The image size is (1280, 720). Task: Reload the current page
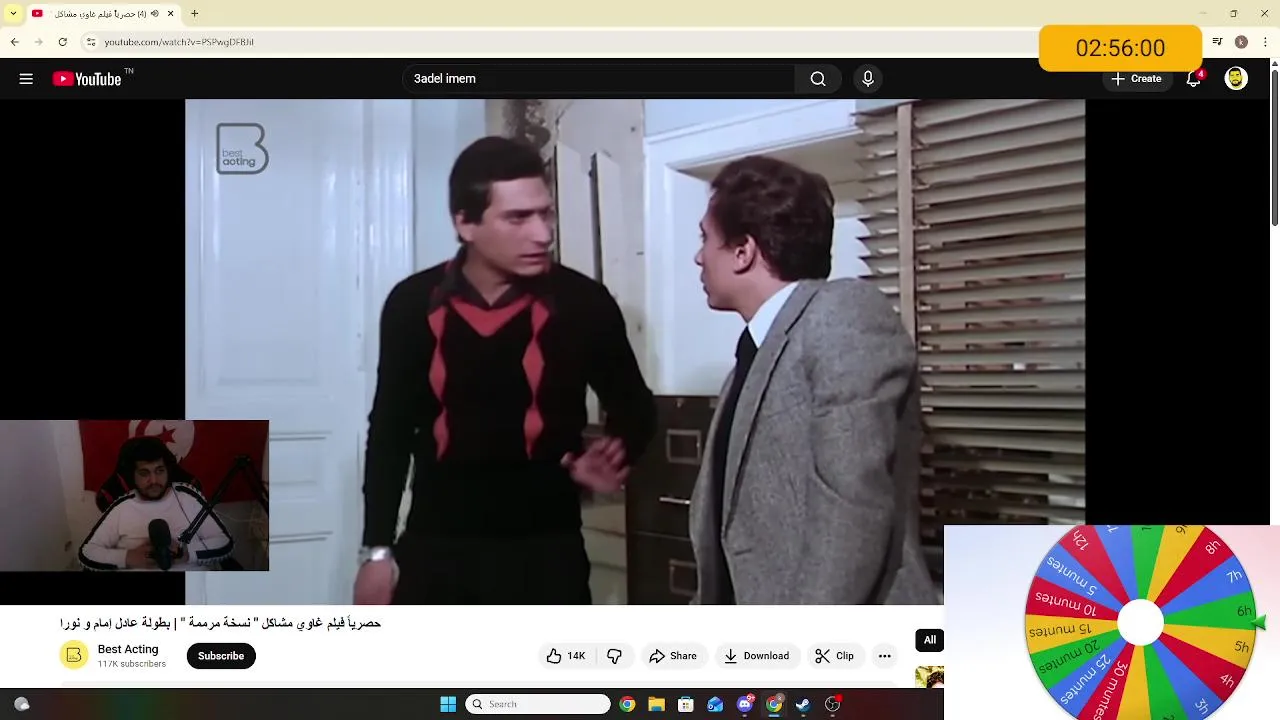tap(62, 42)
